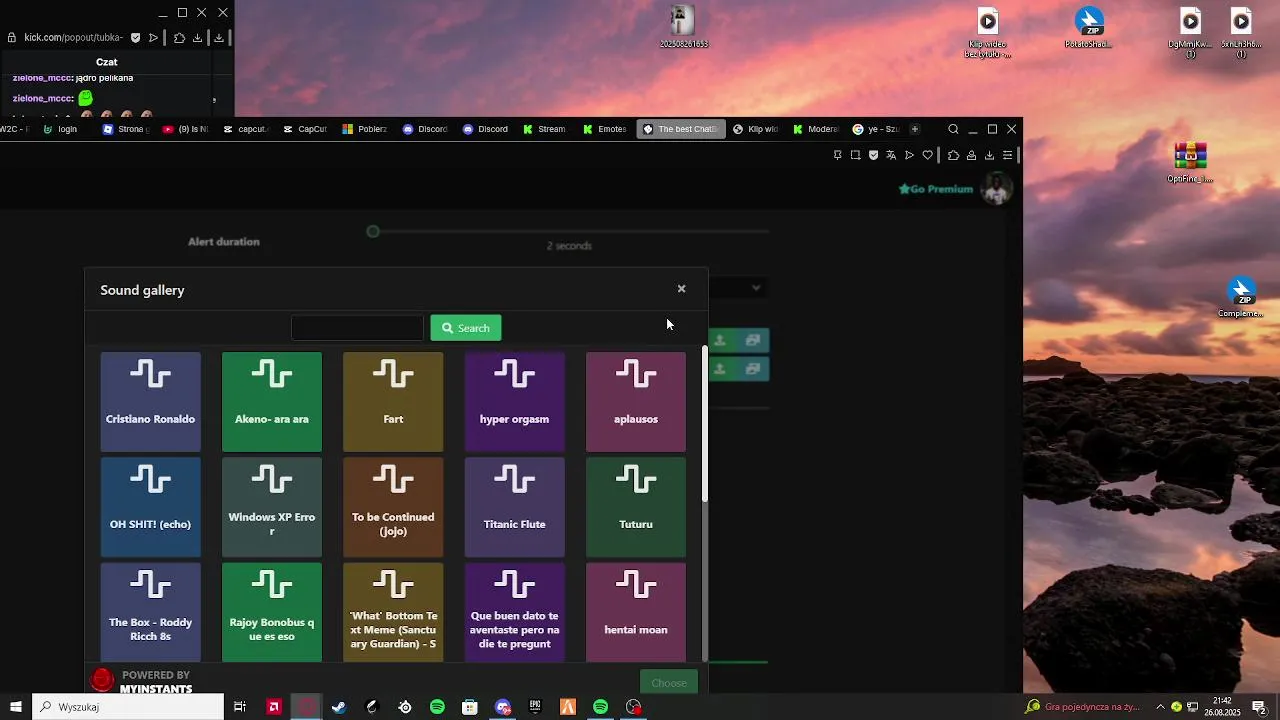Pick the Akeno- ara ara sound

(x=272, y=401)
